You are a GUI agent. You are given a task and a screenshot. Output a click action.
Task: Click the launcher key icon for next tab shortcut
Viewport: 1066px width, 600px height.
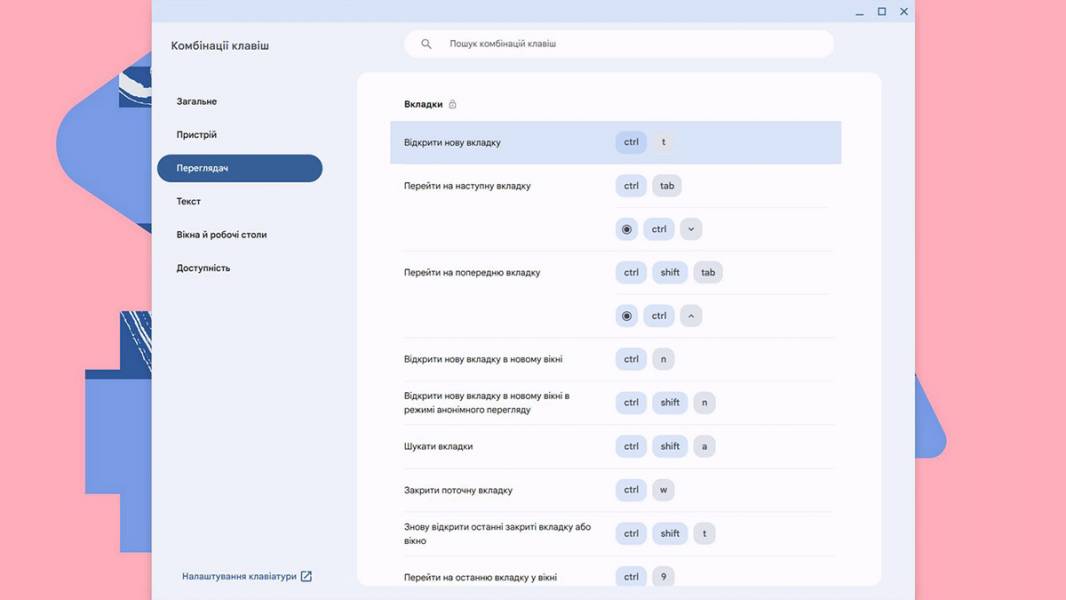(627, 229)
